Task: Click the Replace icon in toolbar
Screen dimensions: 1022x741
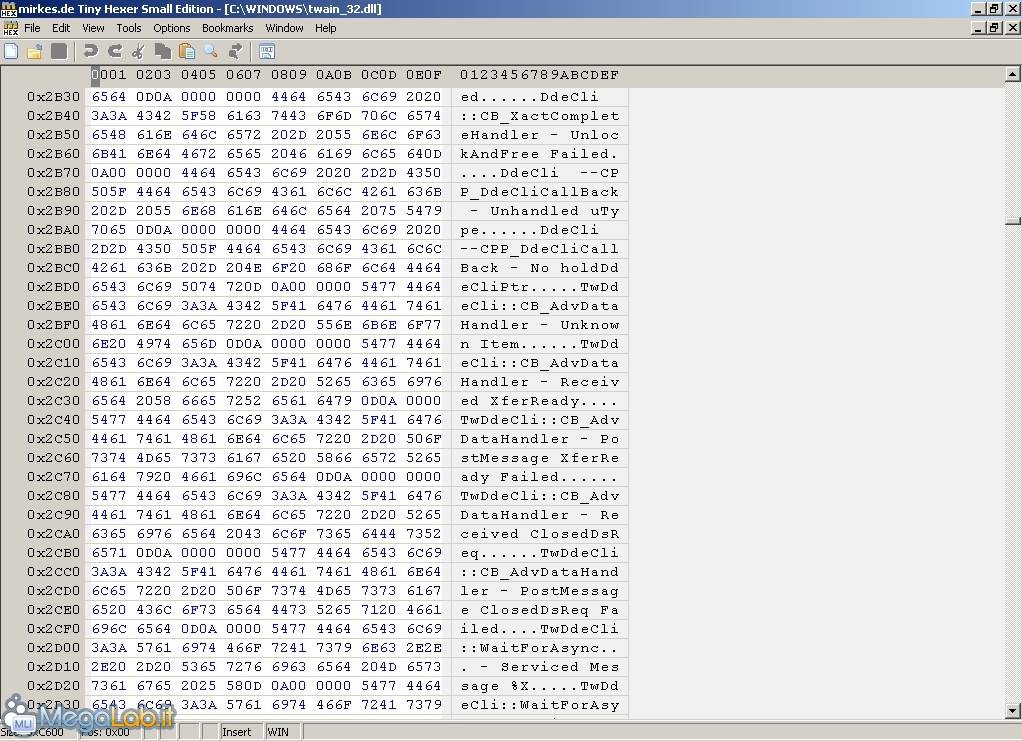Action: [235, 51]
